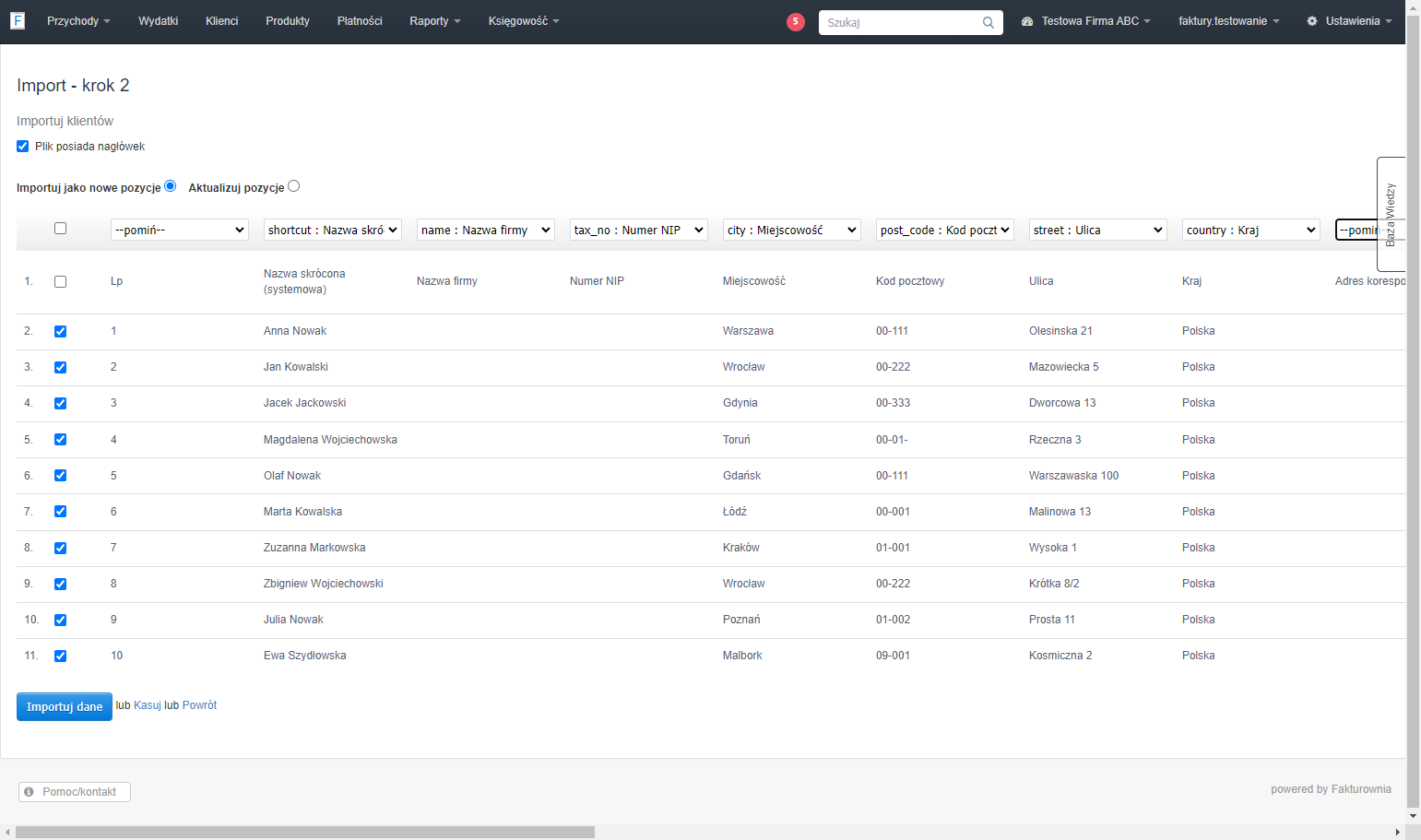The height and width of the screenshot is (840, 1421).
Task: Open the 'Baza Wiedzy' side tab
Action: pos(1391,214)
